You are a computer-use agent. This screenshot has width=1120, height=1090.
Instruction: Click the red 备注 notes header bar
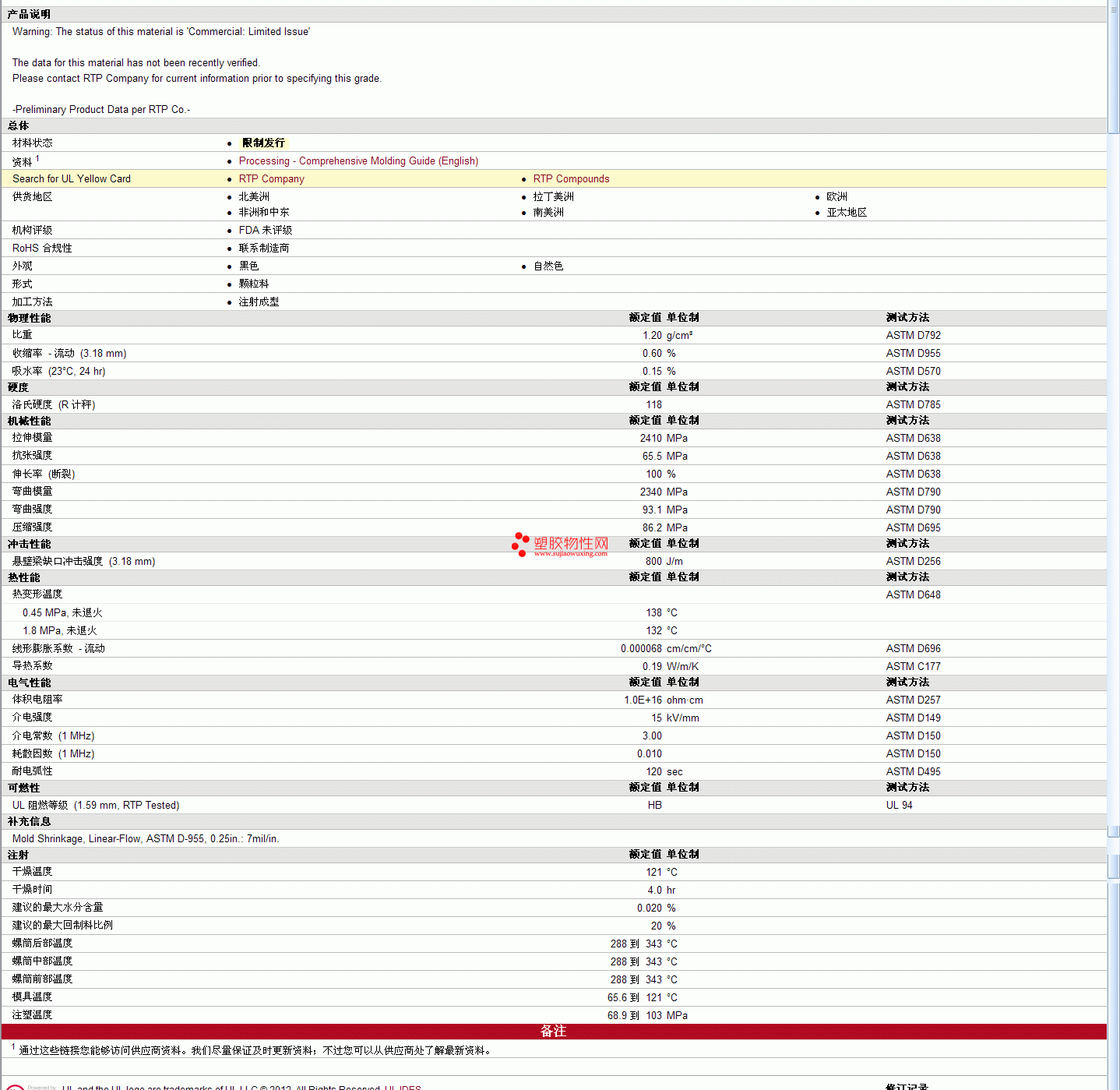(554, 1032)
